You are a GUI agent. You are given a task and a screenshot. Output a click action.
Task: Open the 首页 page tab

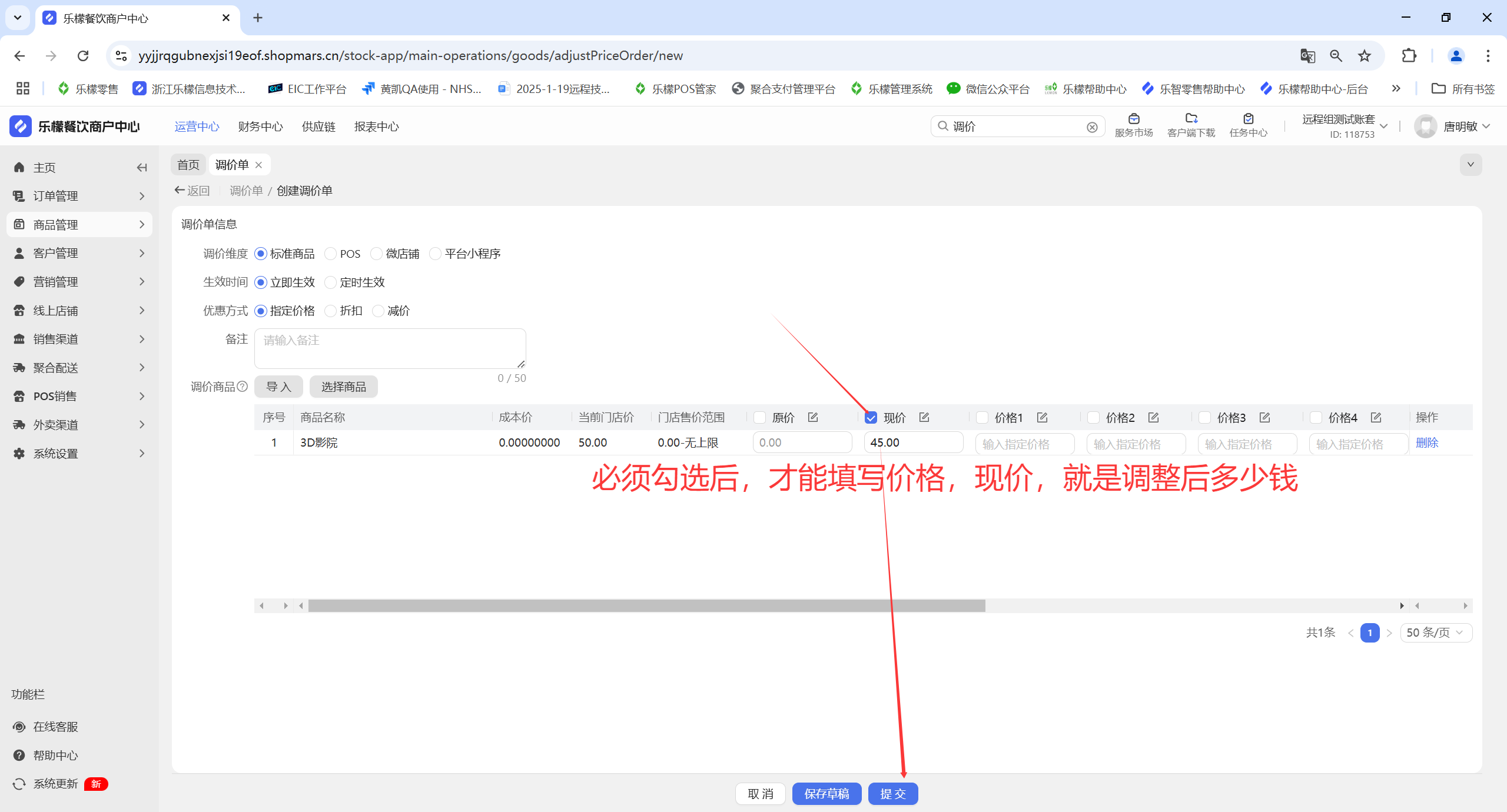(x=189, y=165)
